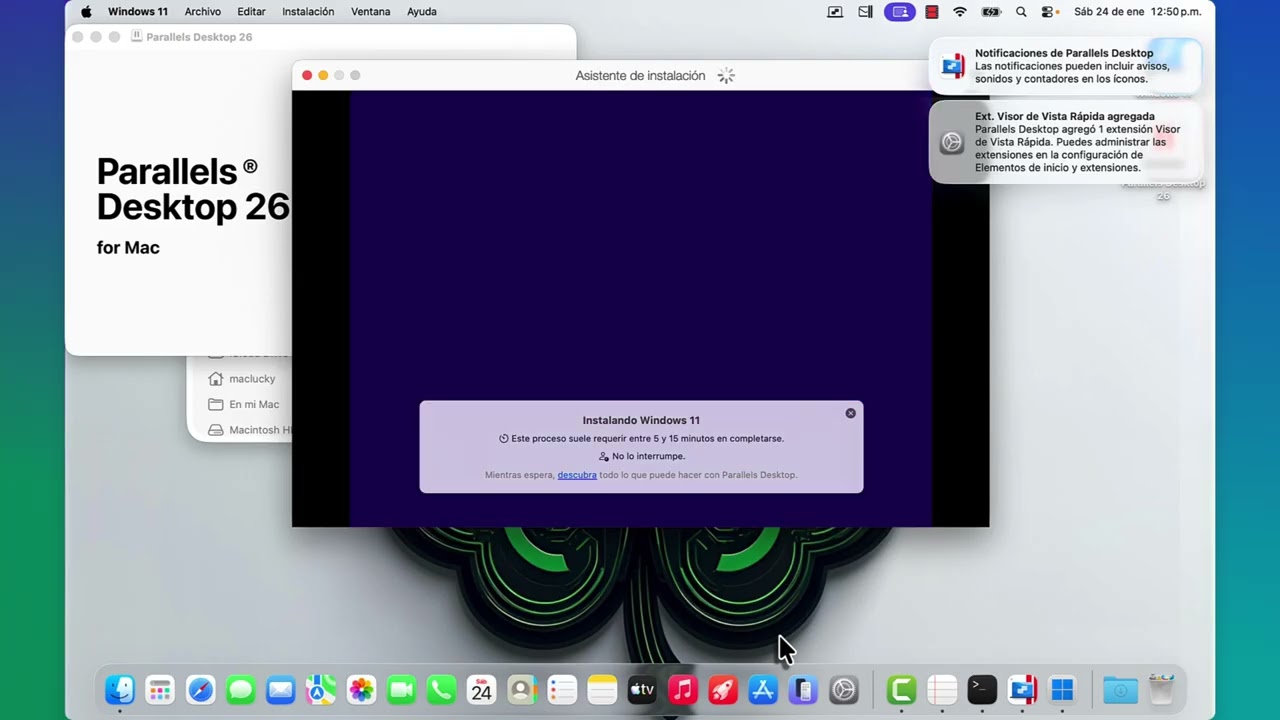Follow the 'descubra' link
The image size is (1280, 720).
[577, 475]
